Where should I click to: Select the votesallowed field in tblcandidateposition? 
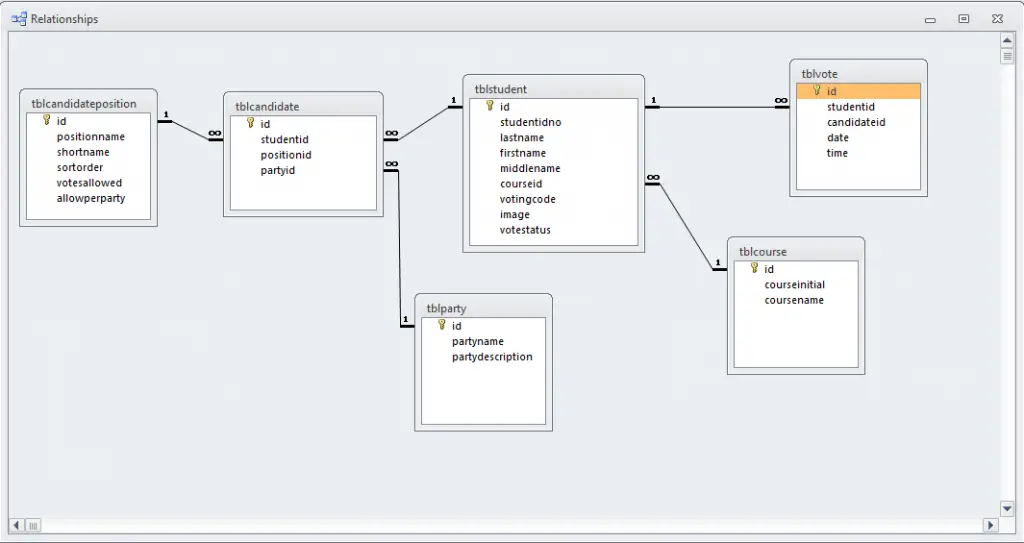tap(89, 183)
